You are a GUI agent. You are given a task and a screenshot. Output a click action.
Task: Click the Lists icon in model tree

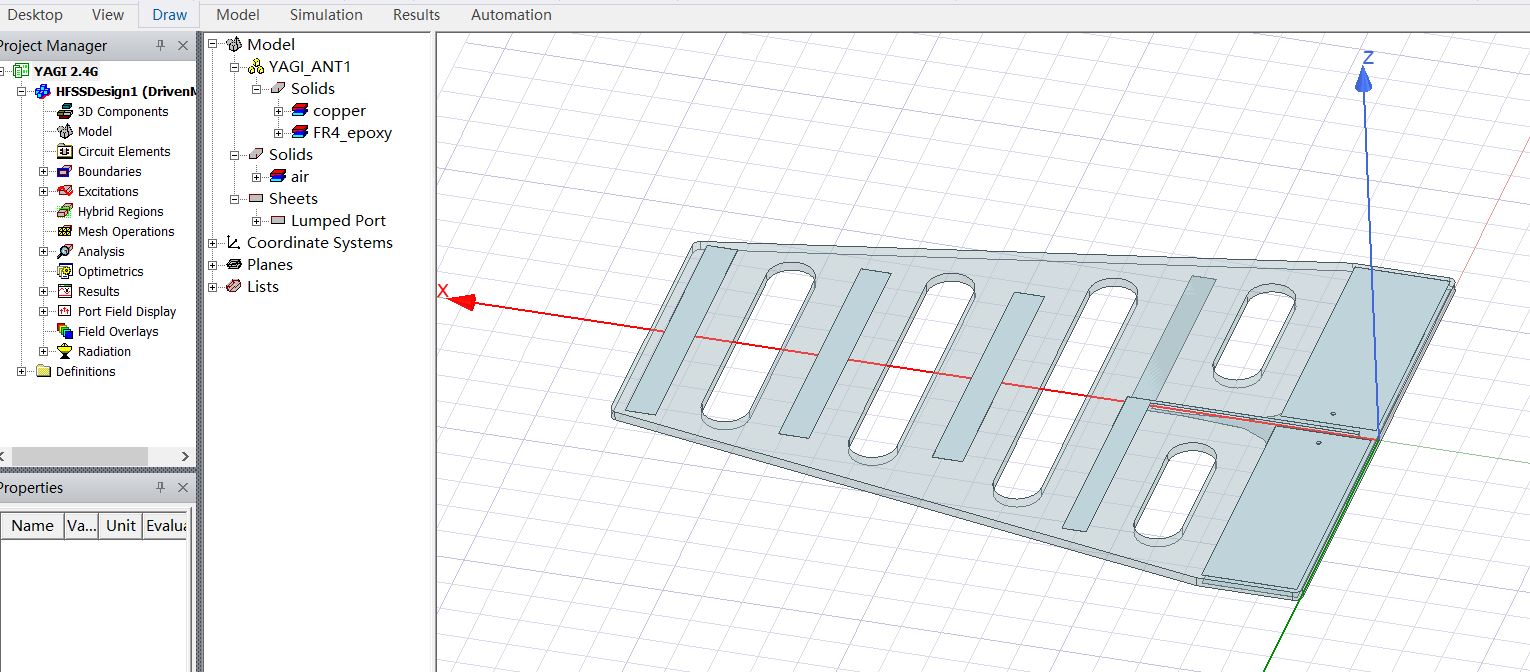(234, 287)
